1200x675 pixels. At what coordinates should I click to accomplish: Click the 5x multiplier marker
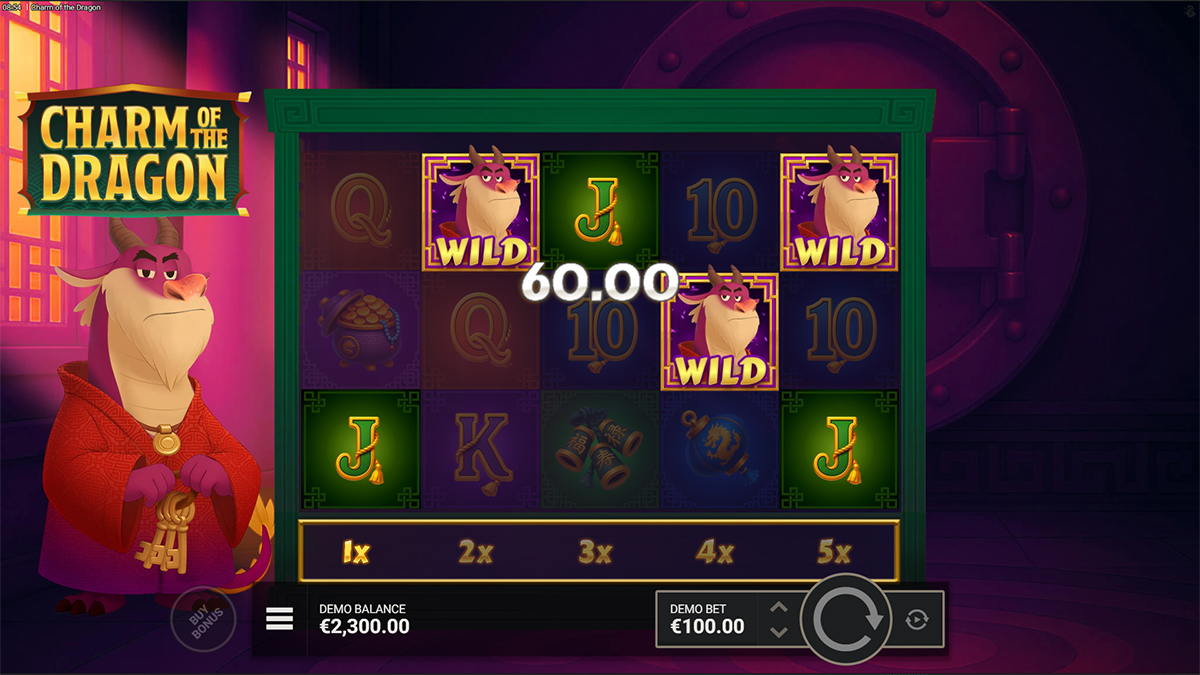pos(834,551)
